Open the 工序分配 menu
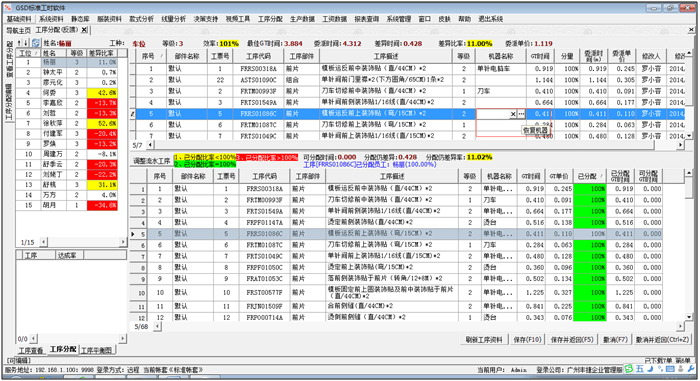Viewport: 700px width, 381px height. pyautogui.click(x=270, y=19)
